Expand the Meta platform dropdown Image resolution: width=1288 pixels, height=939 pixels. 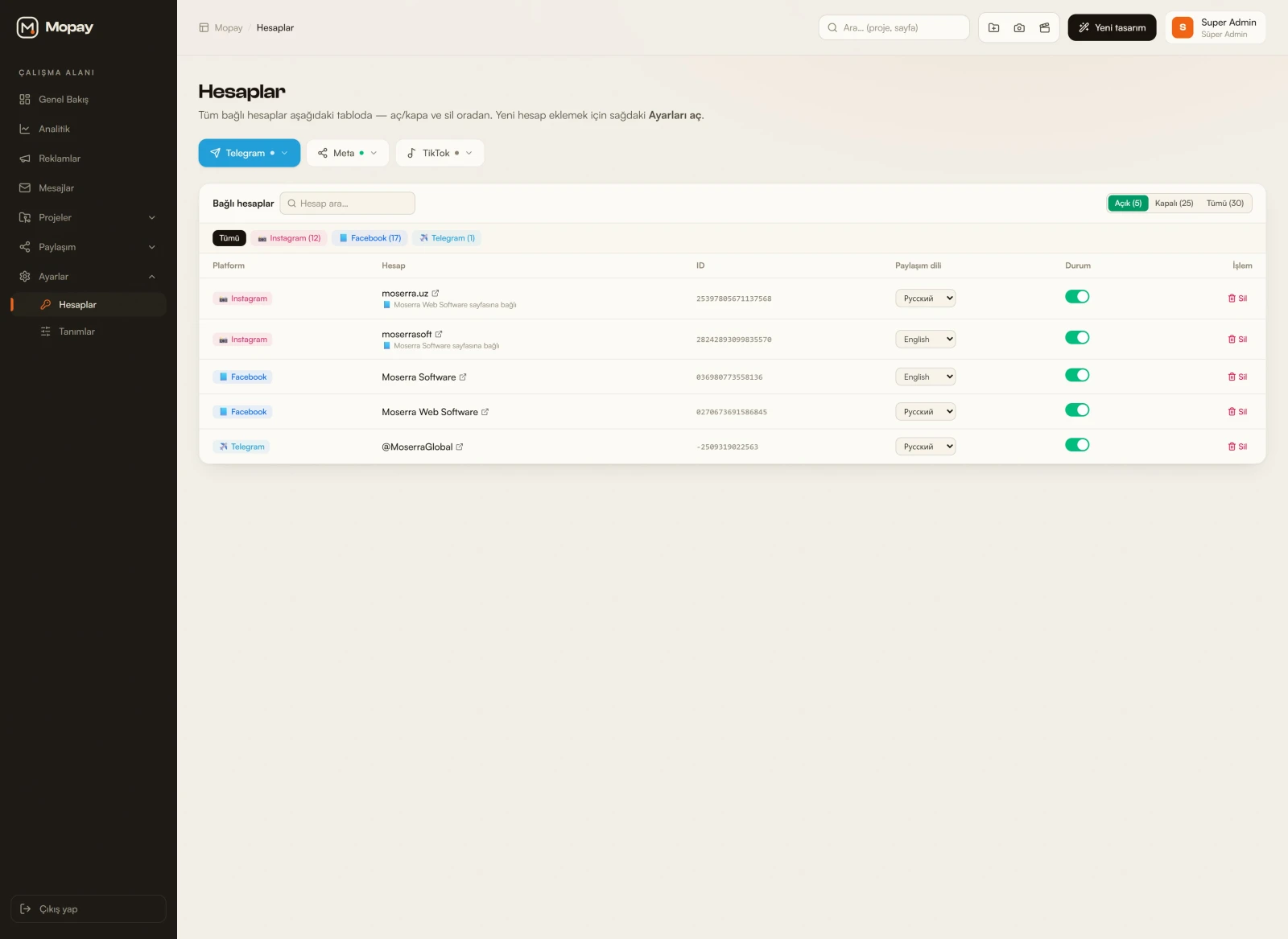pyautogui.click(x=348, y=153)
